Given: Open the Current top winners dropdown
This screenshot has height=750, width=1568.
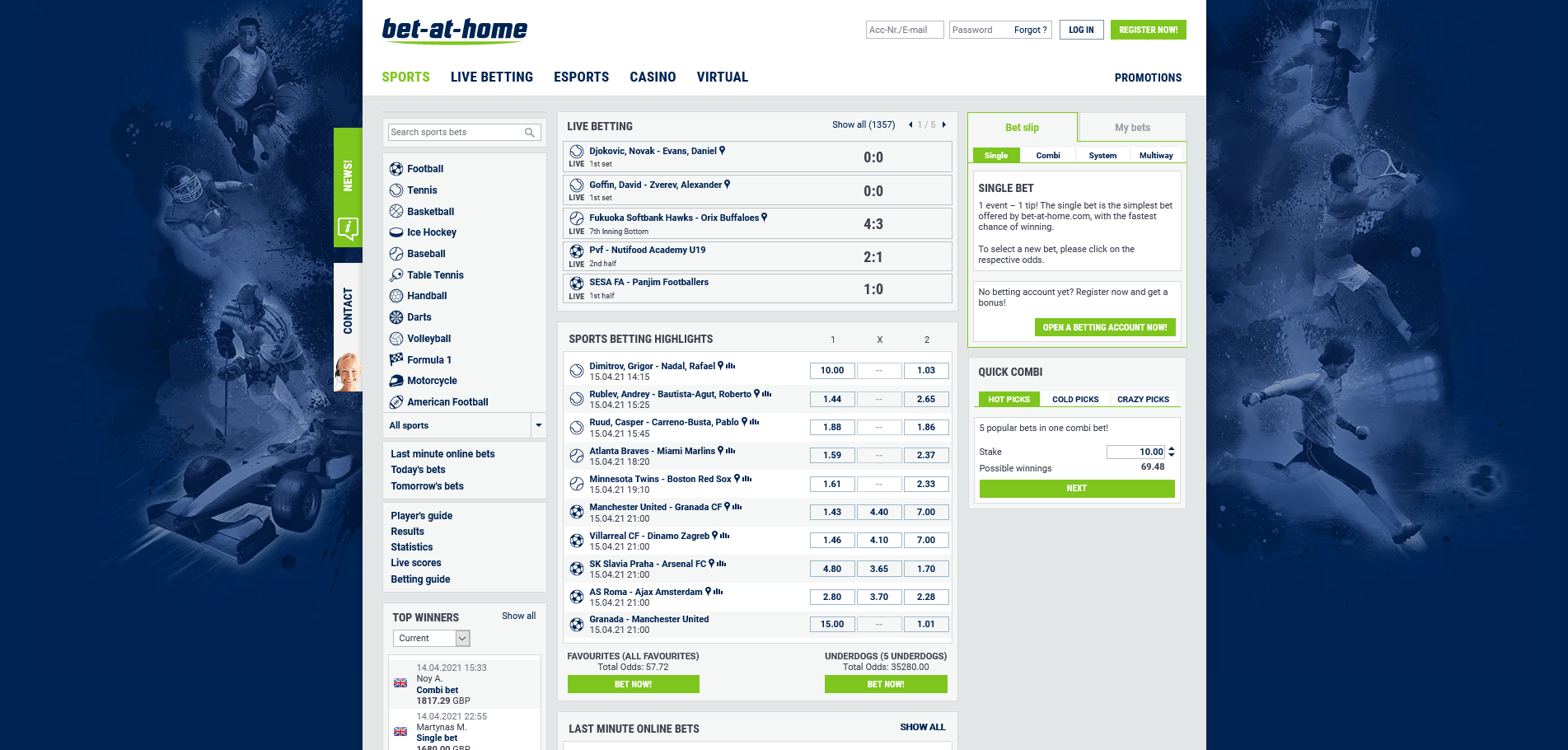Looking at the screenshot, I should point(431,639).
